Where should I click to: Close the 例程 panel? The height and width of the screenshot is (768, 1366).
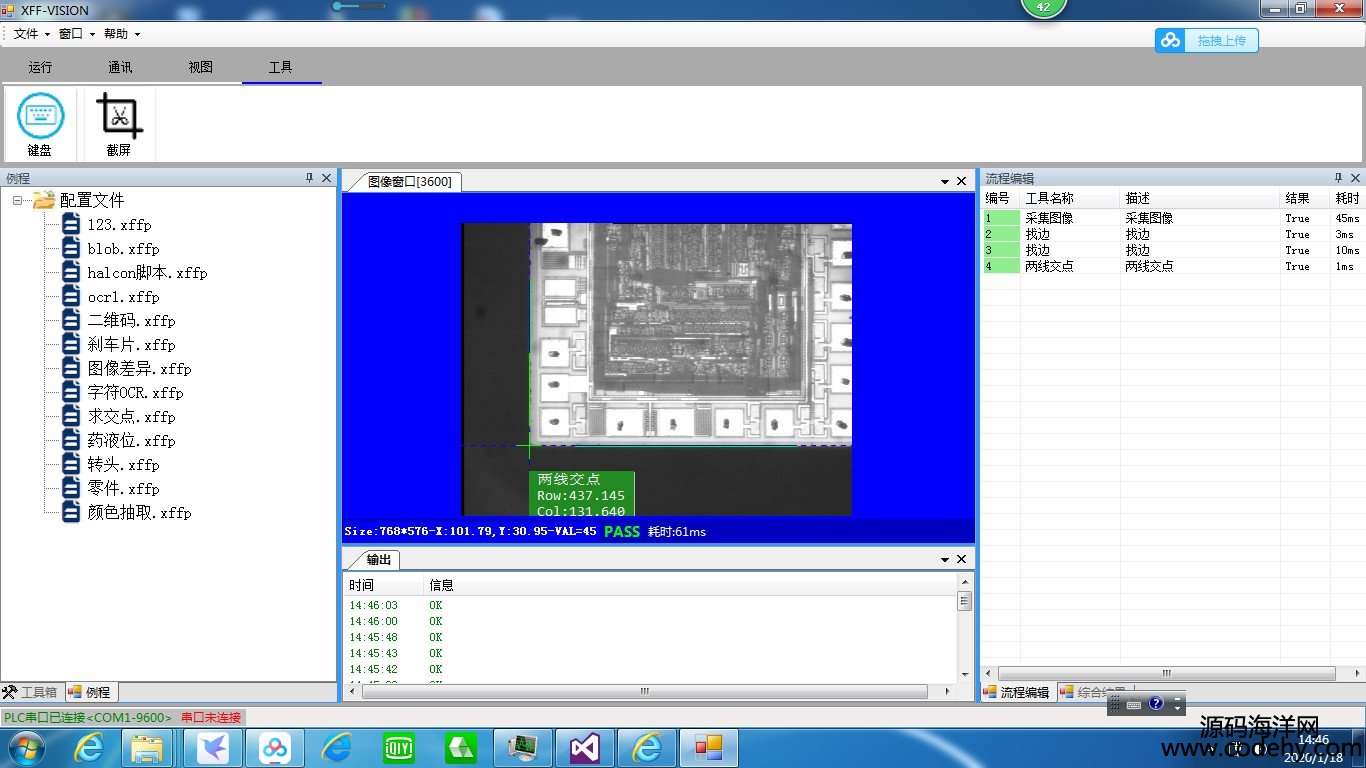(x=326, y=178)
